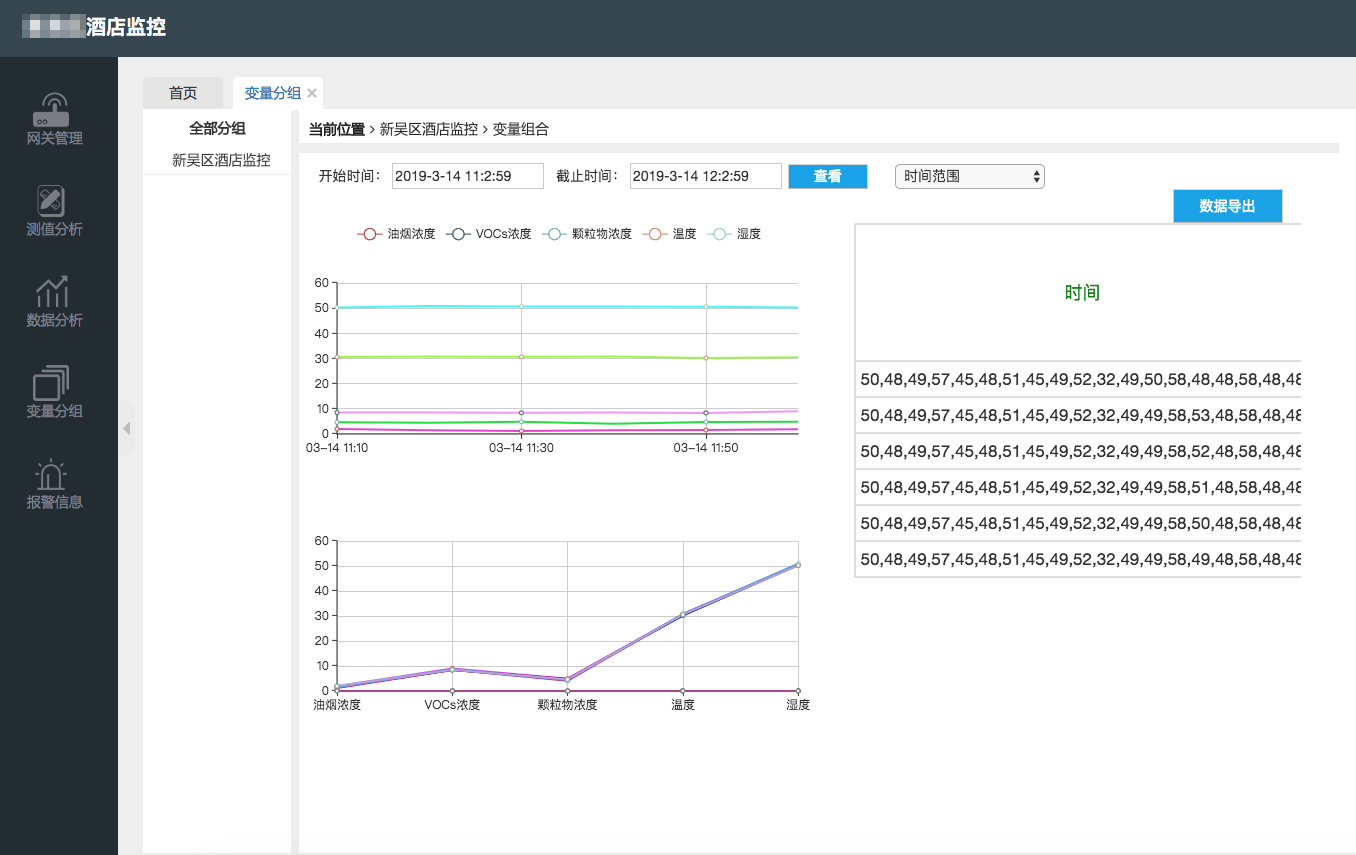Collapse the sidebar using the arrow handle

pos(126,429)
